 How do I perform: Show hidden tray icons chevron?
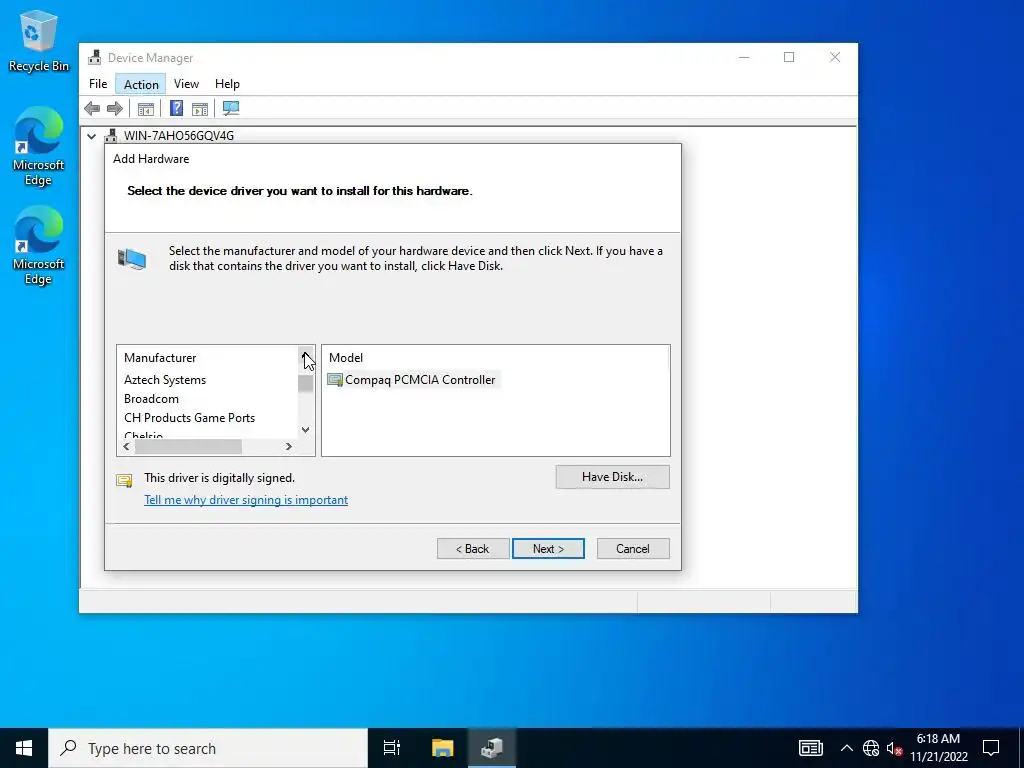(846, 748)
